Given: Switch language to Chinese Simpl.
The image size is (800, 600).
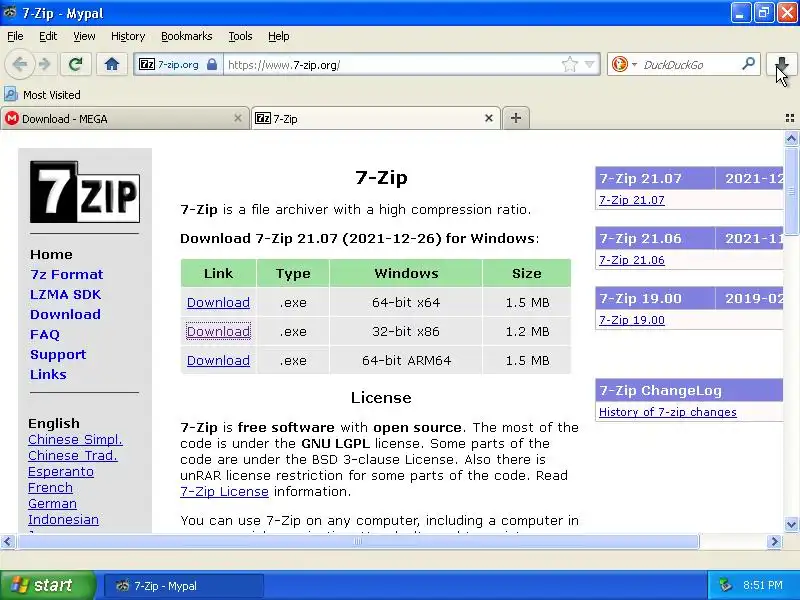Looking at the screenshot, I should [x=76, y=439].
